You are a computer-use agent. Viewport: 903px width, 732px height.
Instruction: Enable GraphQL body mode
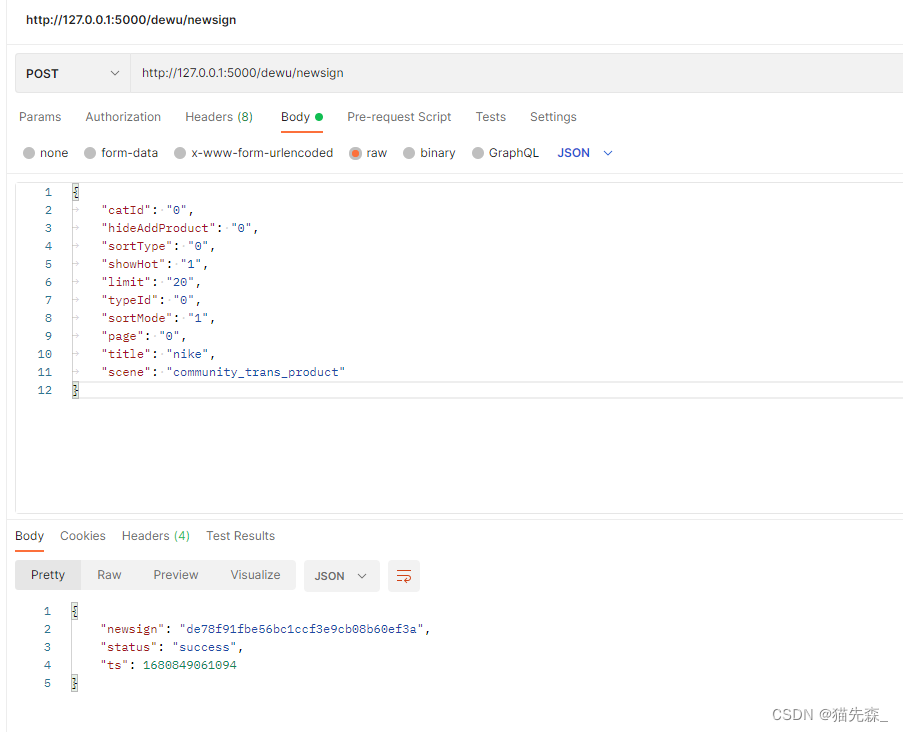point(505,152)
